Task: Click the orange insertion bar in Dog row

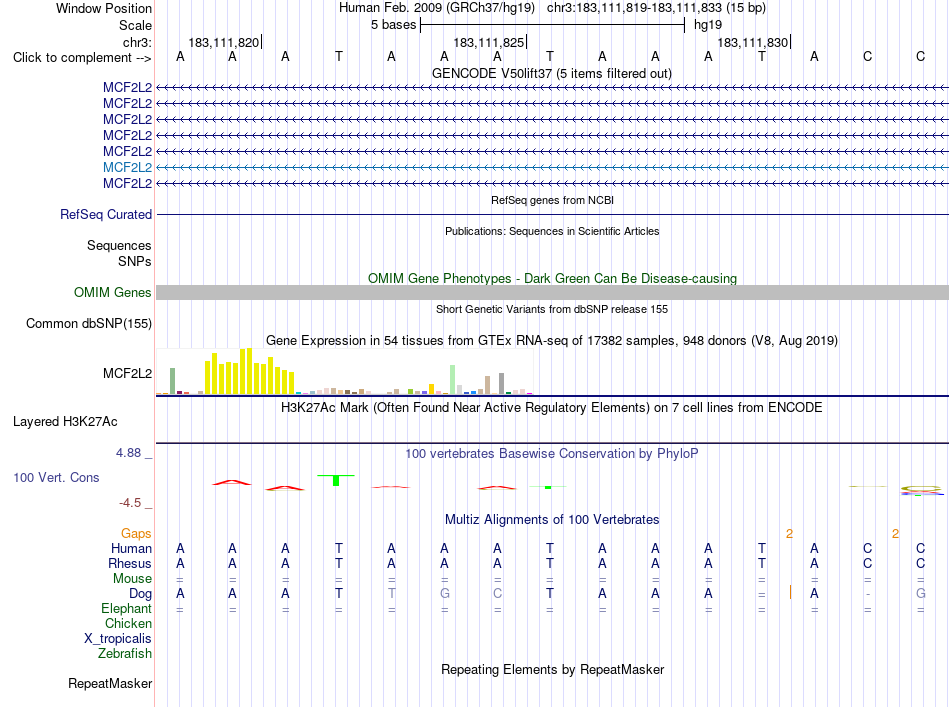Action: click(790, 592)
